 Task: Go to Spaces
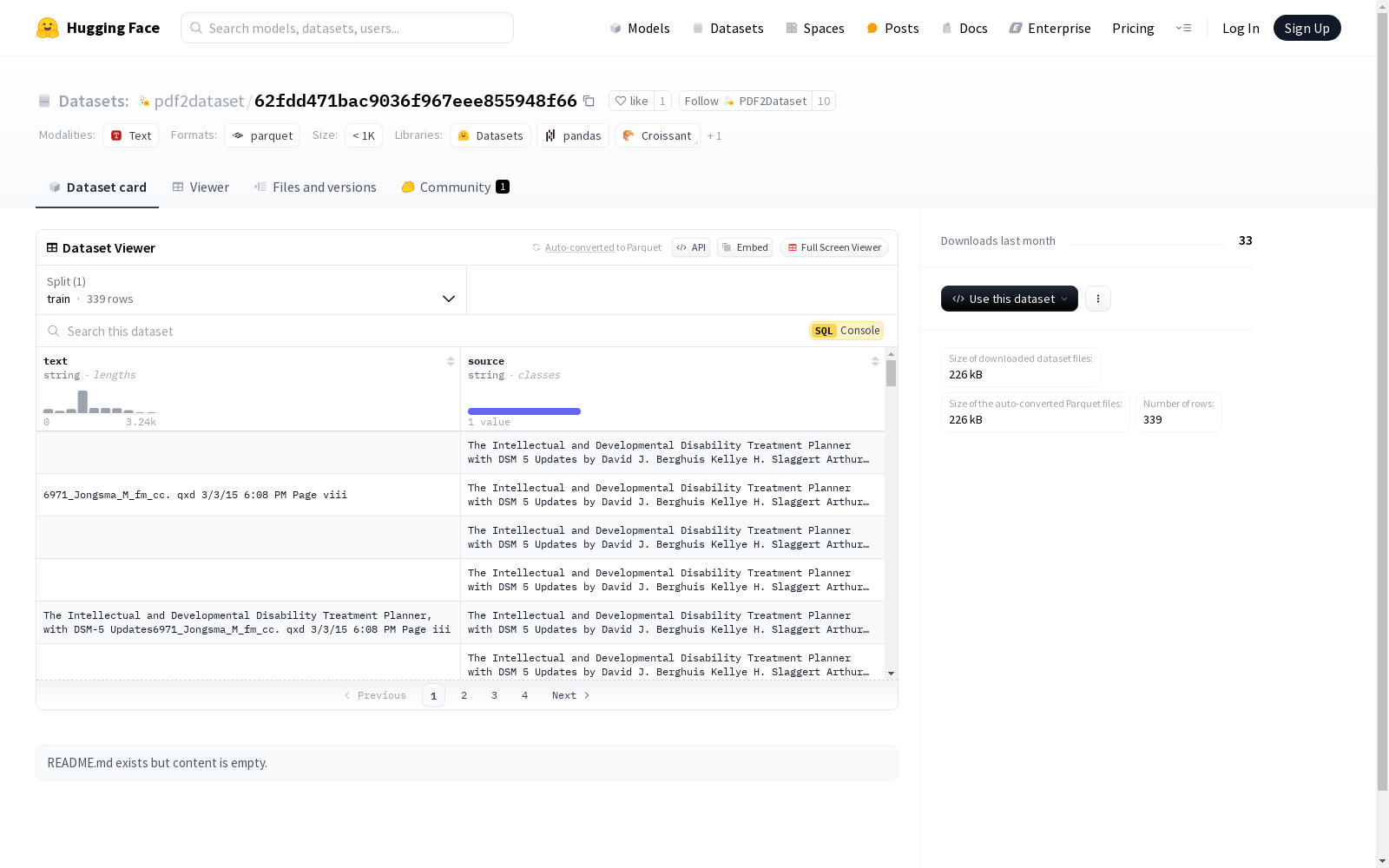814,28
